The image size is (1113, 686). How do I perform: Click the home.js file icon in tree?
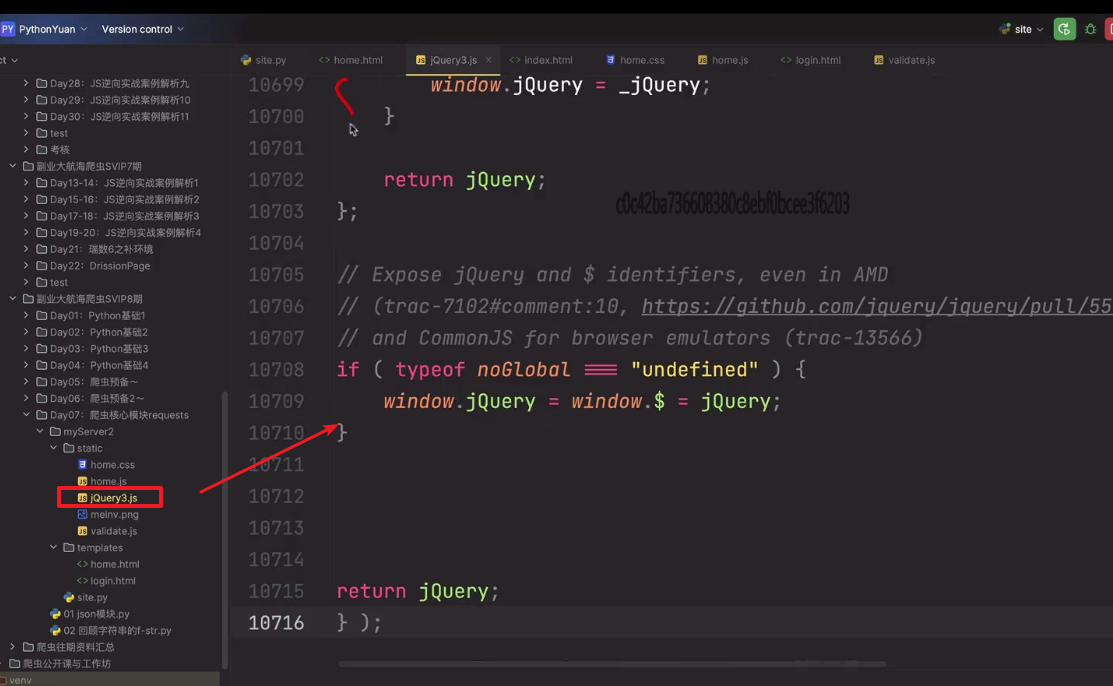(82, 481)
